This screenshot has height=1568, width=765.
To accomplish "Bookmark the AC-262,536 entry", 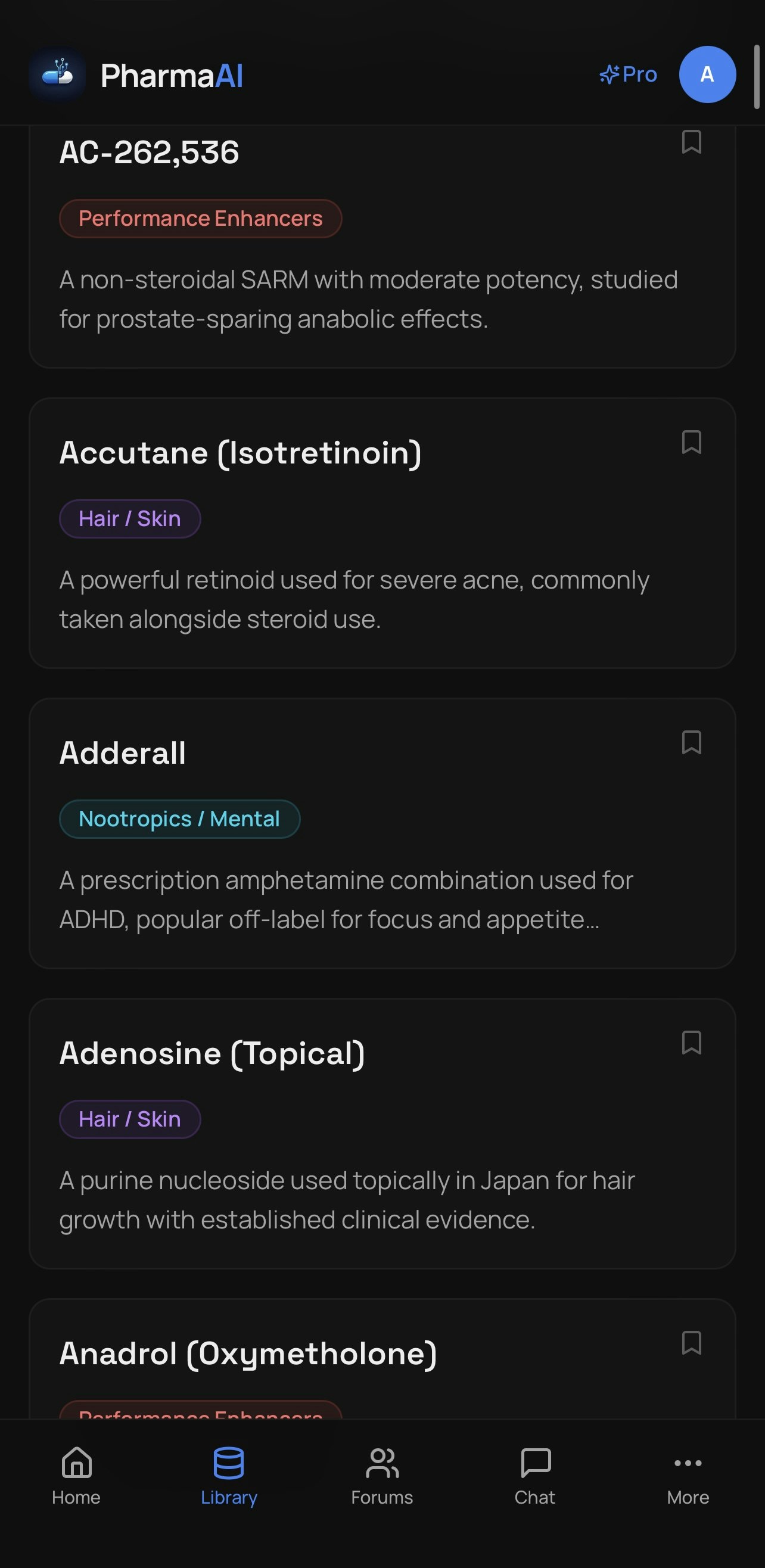I will (x=691, y=142).
